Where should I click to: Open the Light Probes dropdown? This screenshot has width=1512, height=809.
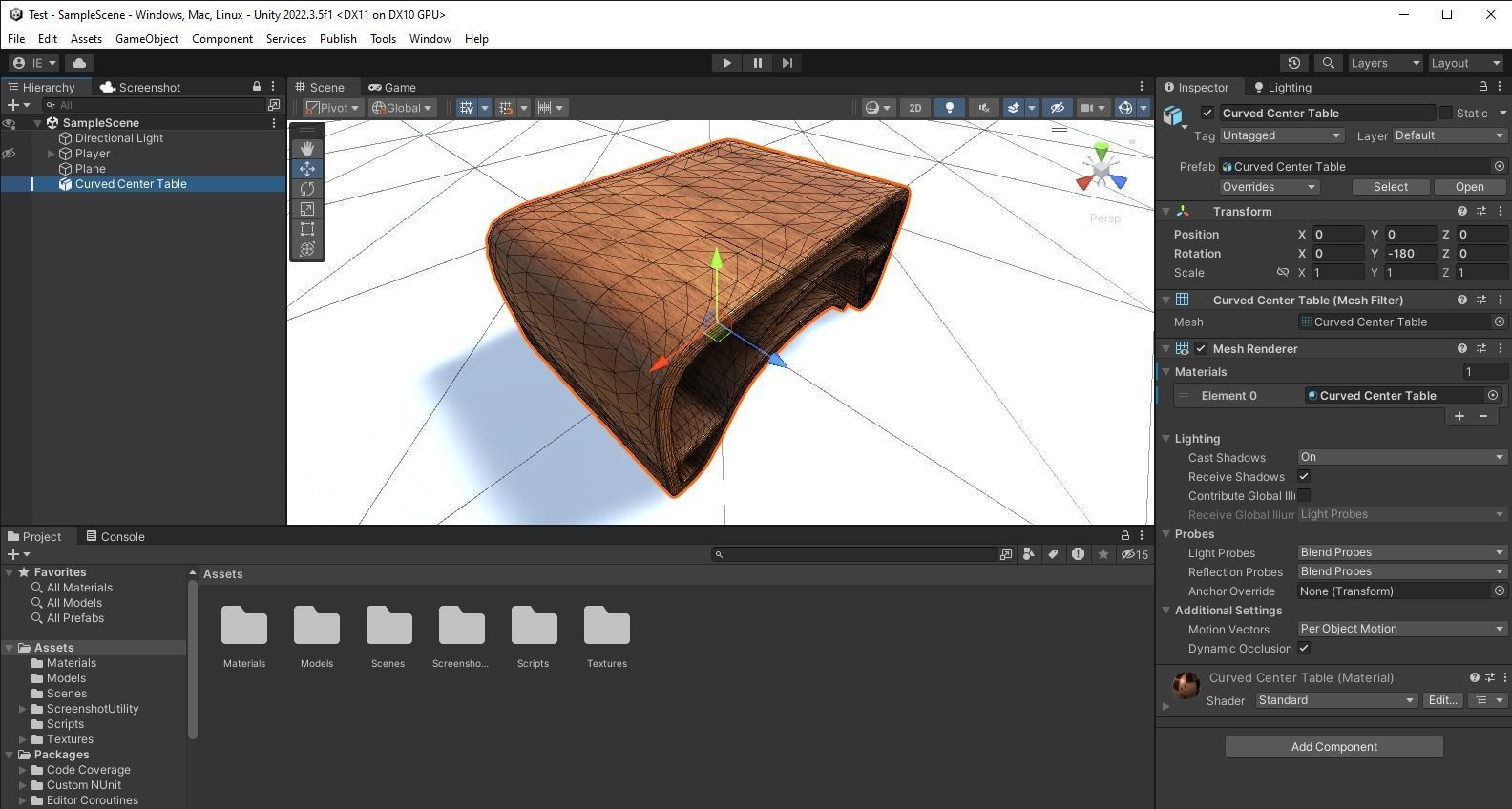click(x=1402, y=552)
